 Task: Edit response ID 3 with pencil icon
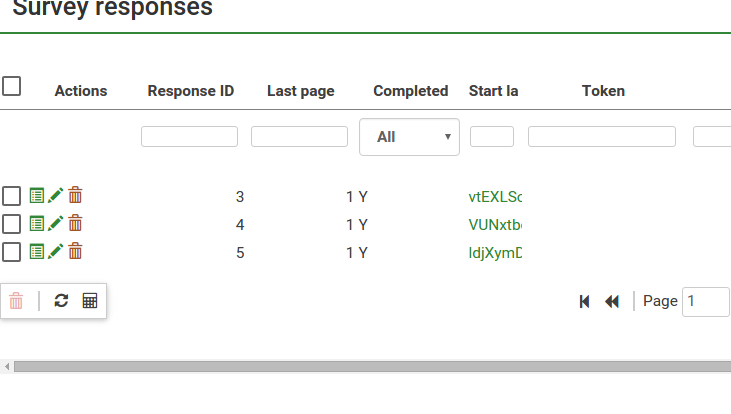click(x=56, y=196)
